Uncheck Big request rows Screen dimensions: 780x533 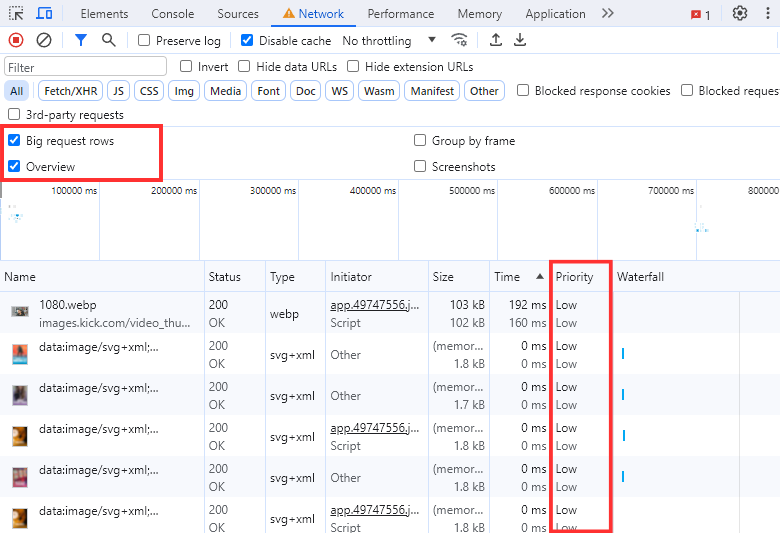[x=14, y=140]
